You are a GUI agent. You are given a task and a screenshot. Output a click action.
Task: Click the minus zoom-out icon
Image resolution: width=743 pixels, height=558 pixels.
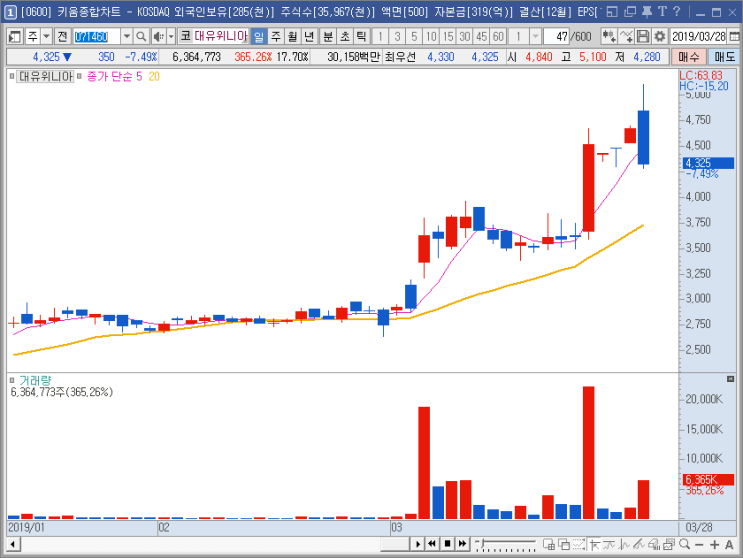699,545
